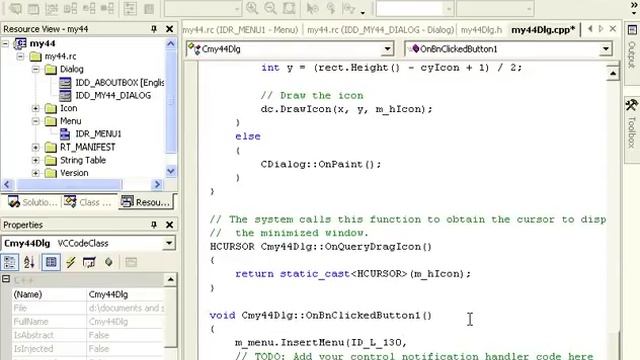Click the OnBnClickedButton1 function line

(320, 315)
